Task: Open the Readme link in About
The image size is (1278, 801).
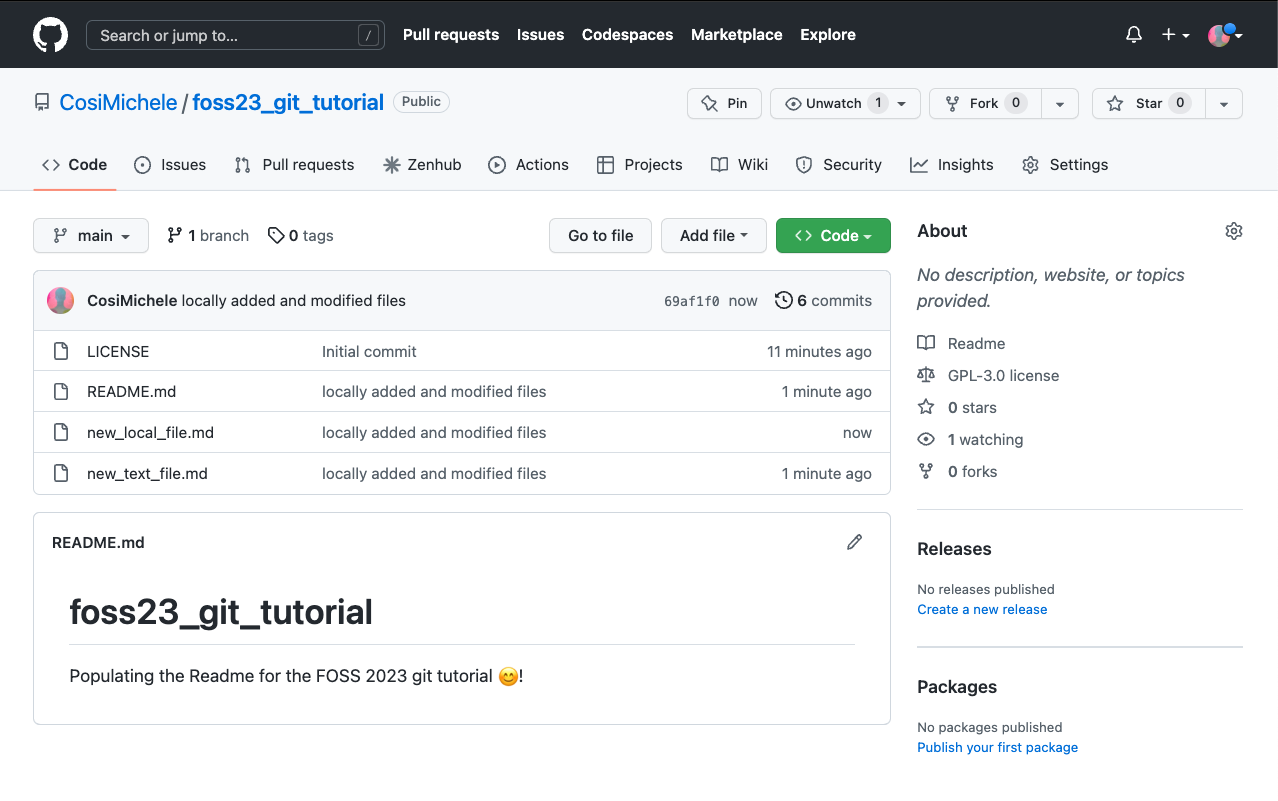Action: tap(961, 344)
